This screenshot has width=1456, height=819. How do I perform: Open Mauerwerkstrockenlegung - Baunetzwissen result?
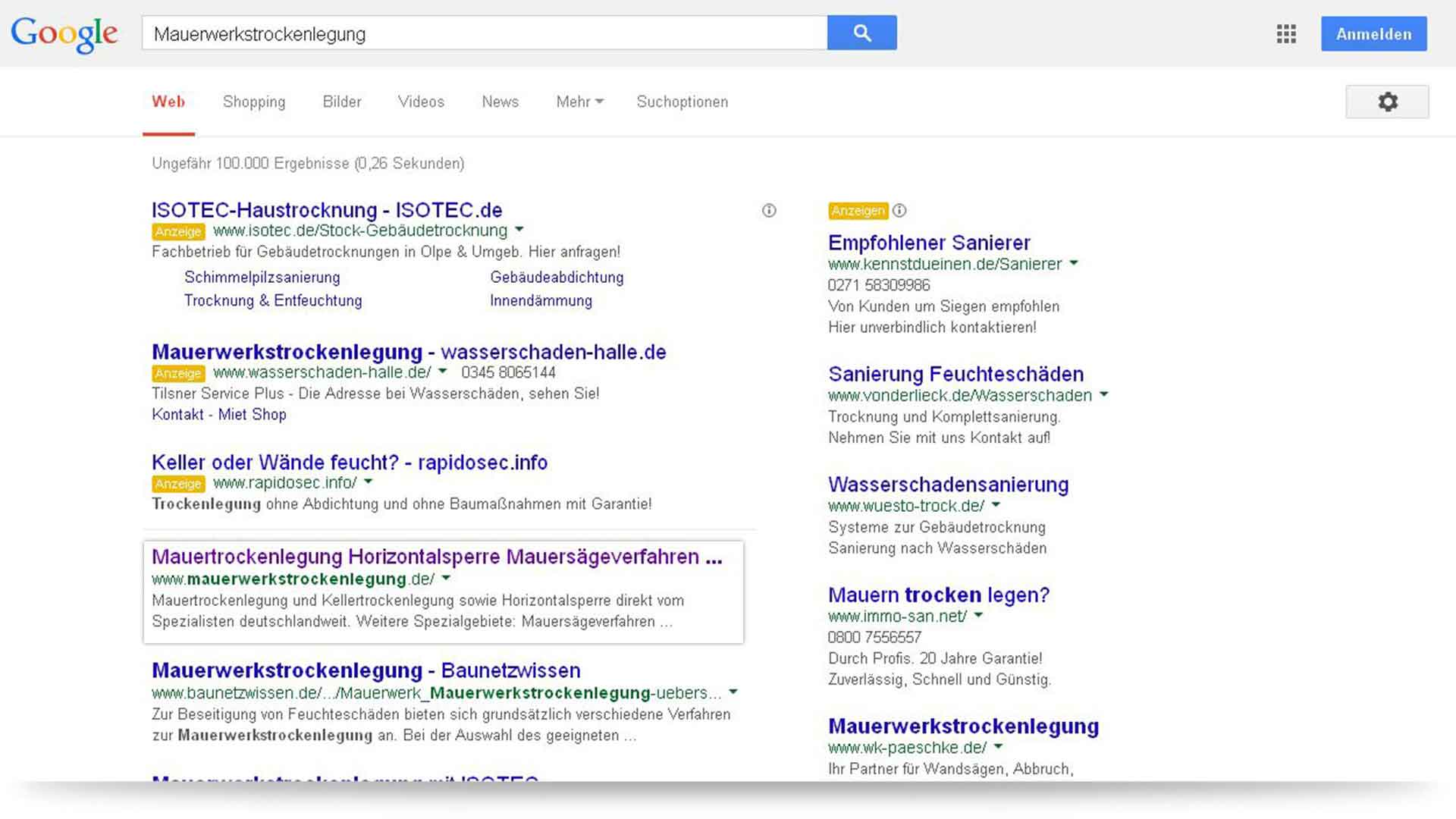tap(366, 670)
